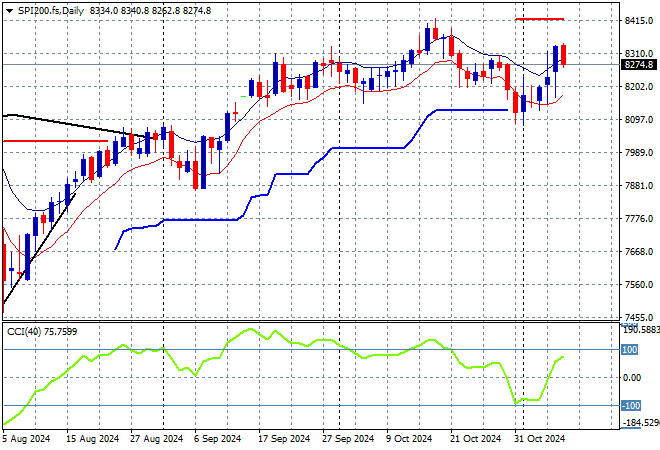Viewport: 660px width, 450px height.
Task: Select the SPI200.fs,Daily chart title text
Action: [51, 11]
